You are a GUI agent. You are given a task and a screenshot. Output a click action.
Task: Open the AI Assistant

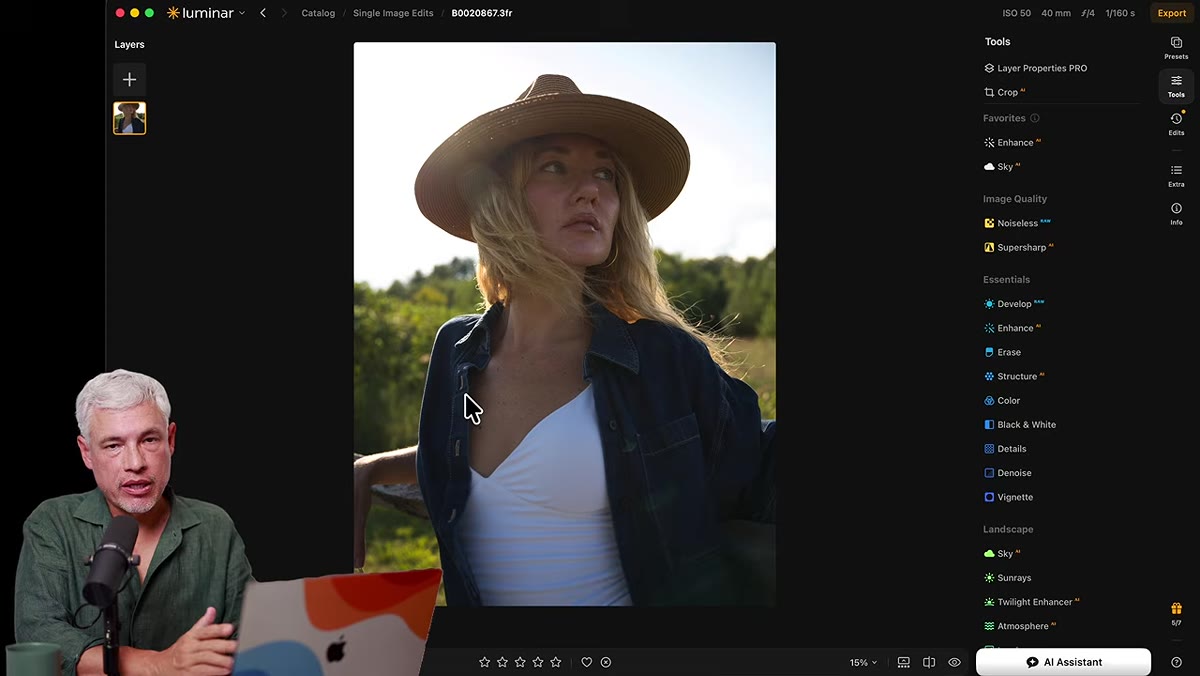pos(1063,662)
